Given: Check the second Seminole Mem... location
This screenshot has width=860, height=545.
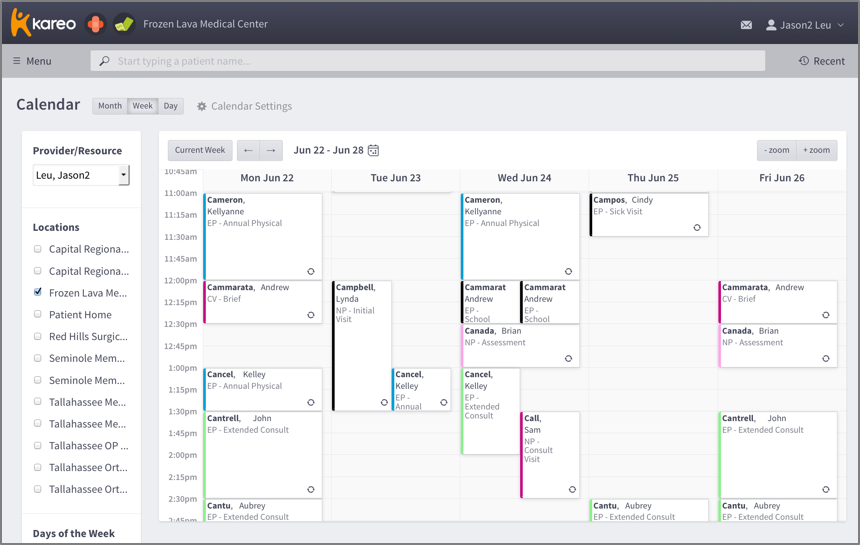Looking at the screenshot, I should 37,380.
